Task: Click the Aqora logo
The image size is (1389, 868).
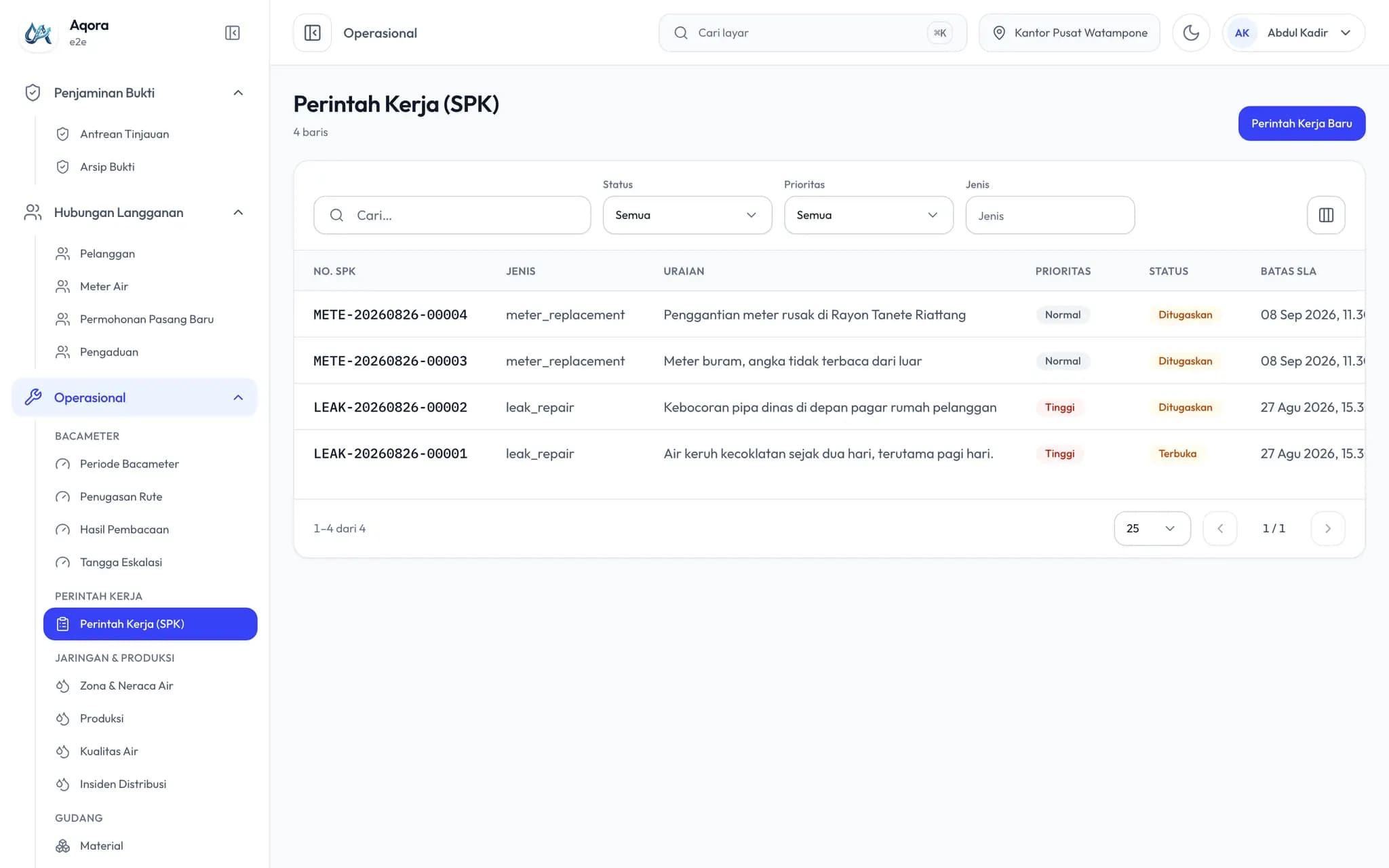Action: [x=38, y=33]
